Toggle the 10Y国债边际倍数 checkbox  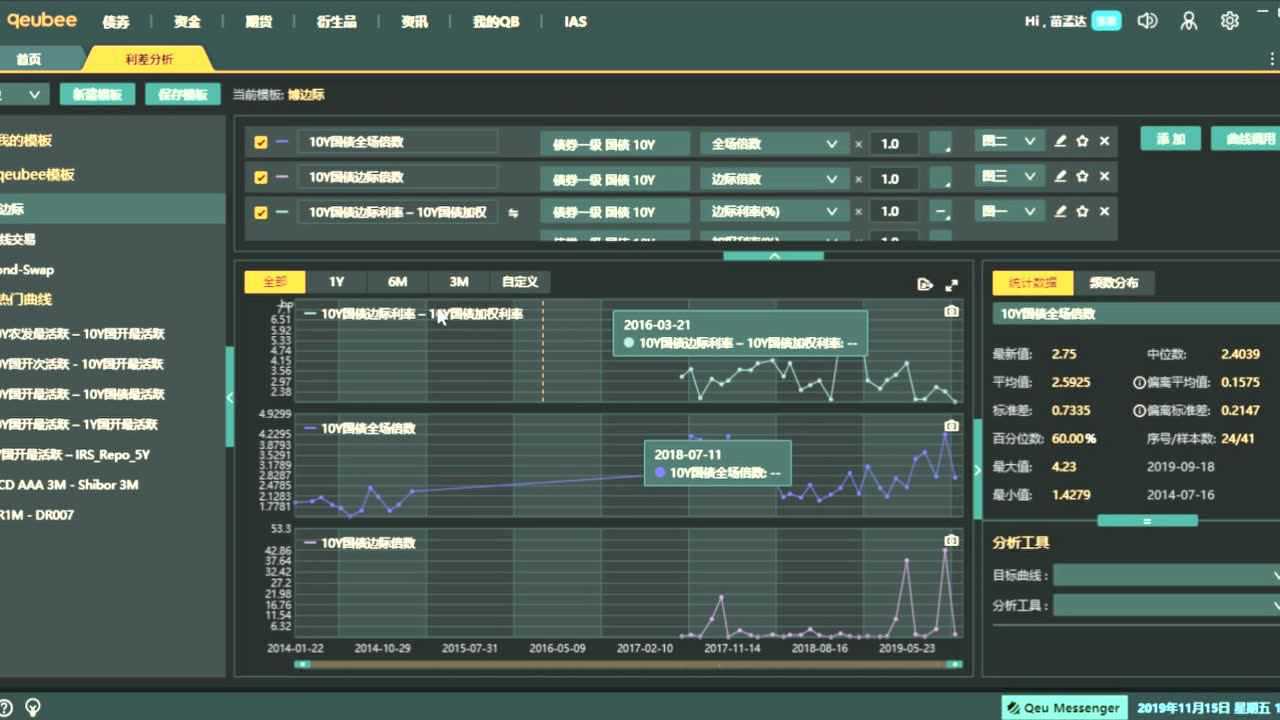261,177
